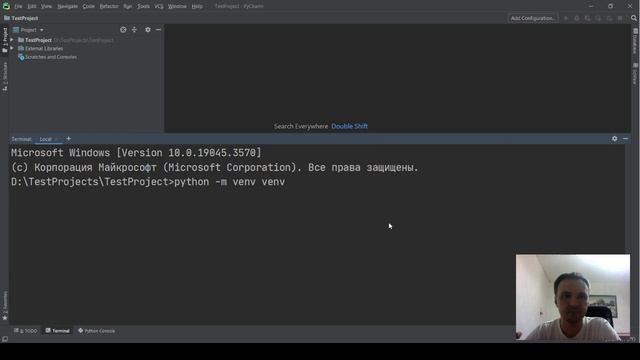Click tool windows quick-access icon bottom-left
Viewport: 640px width, 360px height.
(5, 339)
